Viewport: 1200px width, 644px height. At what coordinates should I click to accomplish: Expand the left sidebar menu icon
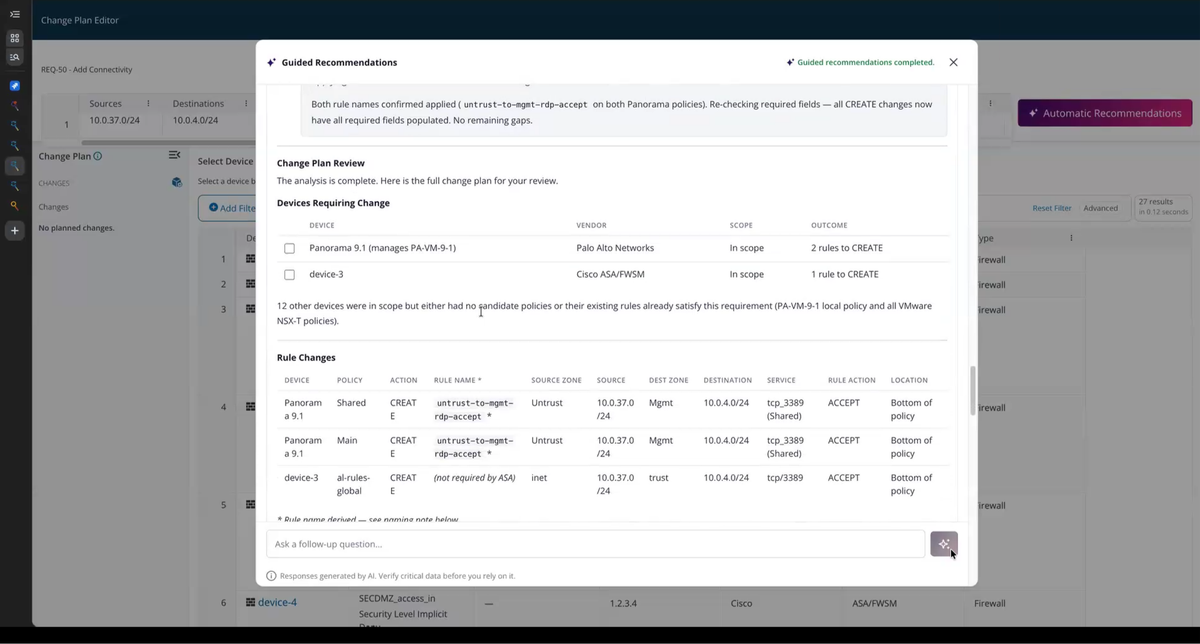coord(15,15)
